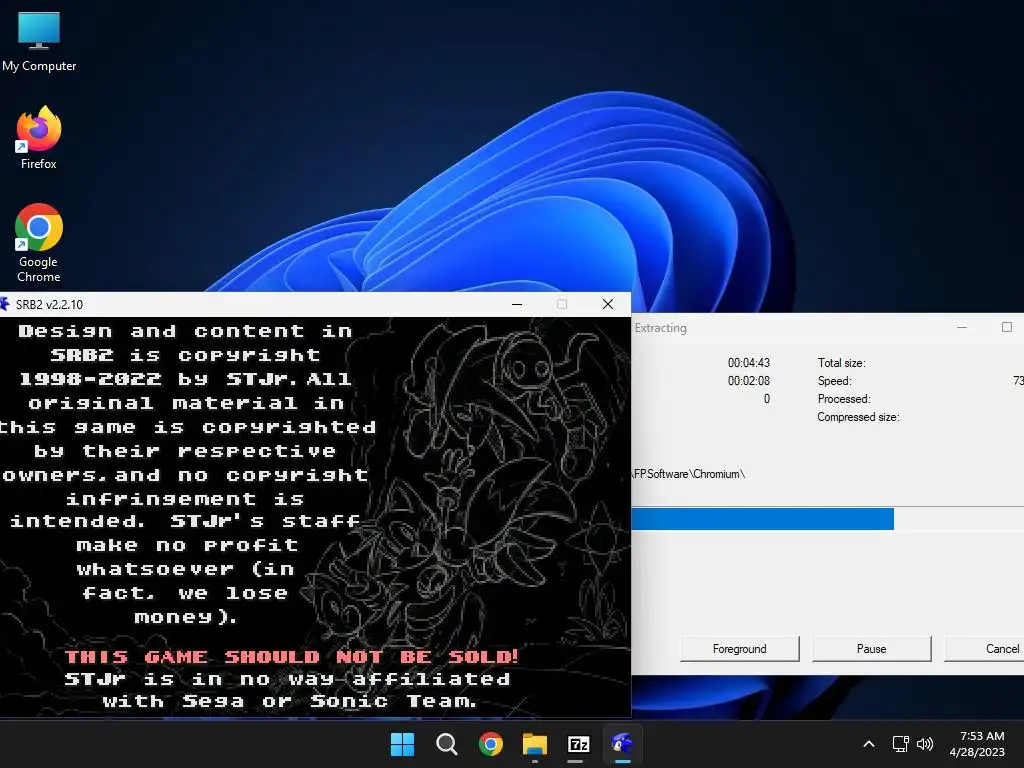This screenshot has width=1024, height=768.
Task: Open the My Computer desktop icon
Action: click(x=39, y=41)
